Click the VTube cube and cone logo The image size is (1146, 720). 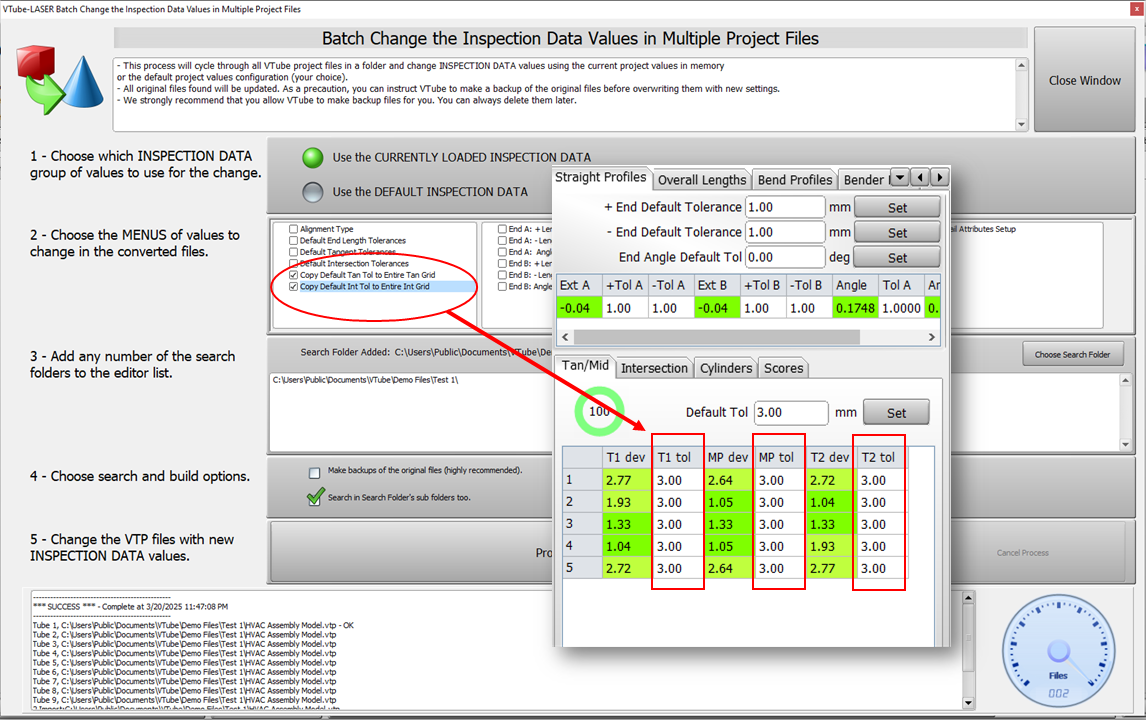pos(61,80)
